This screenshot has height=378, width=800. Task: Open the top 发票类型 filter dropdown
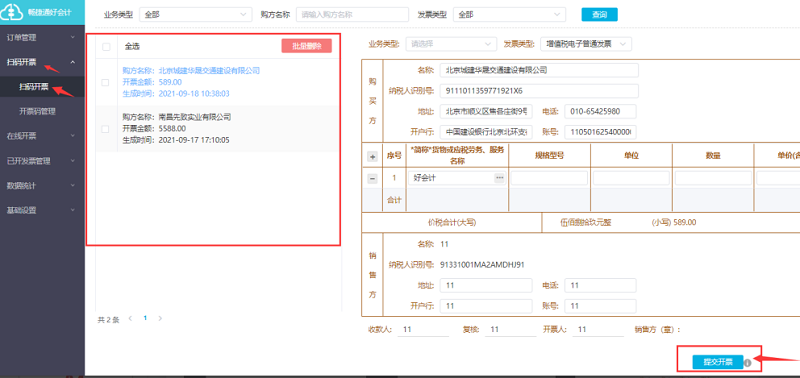click(x=509, y=15)
